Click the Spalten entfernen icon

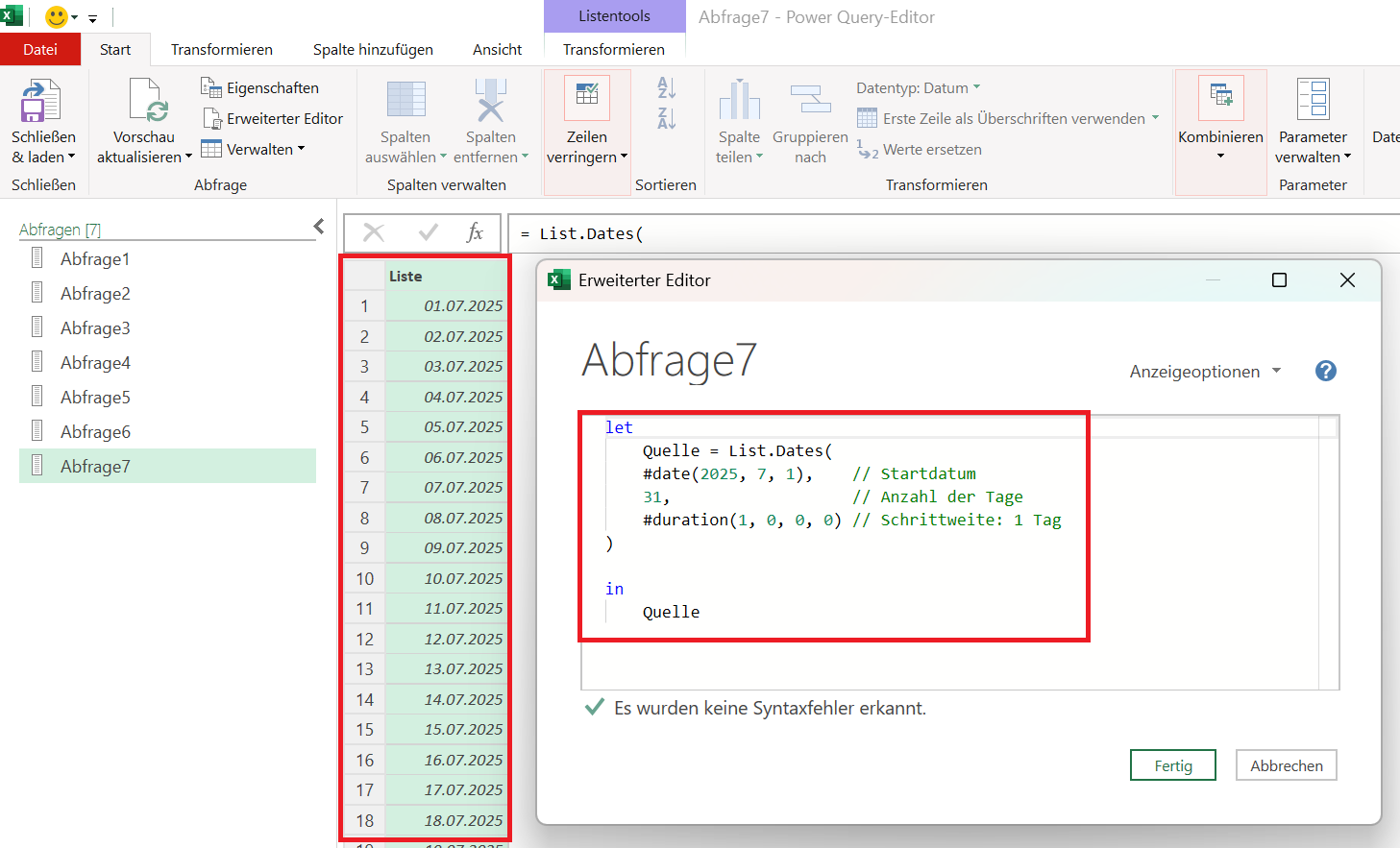tap(490, 101)
